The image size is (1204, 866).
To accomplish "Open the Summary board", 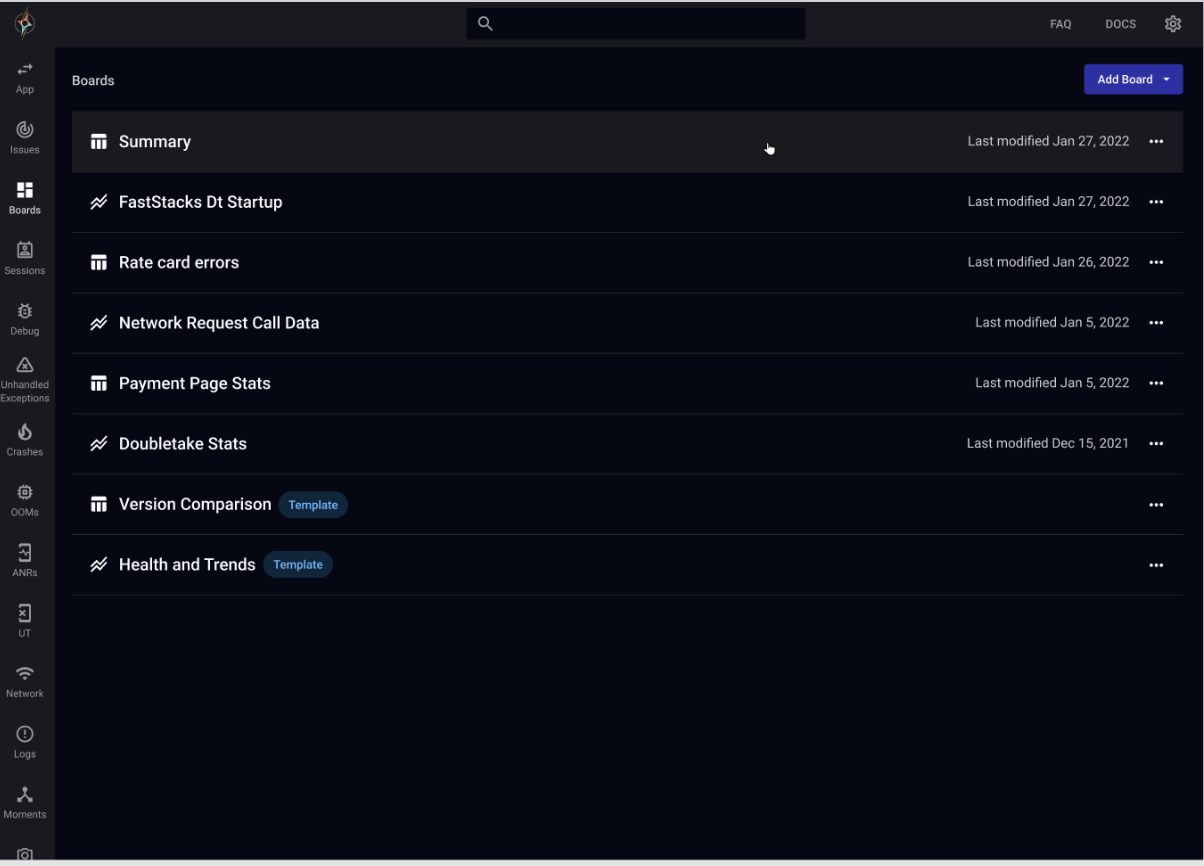I will [x=627, y=142].
